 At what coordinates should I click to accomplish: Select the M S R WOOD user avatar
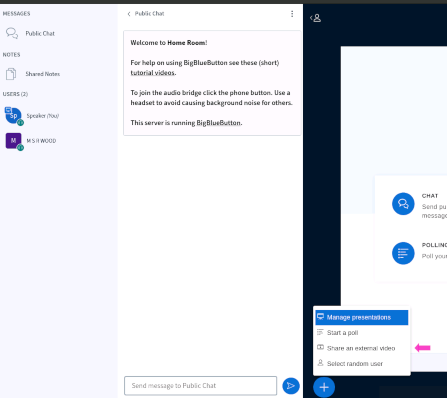[x=13, y=141]
